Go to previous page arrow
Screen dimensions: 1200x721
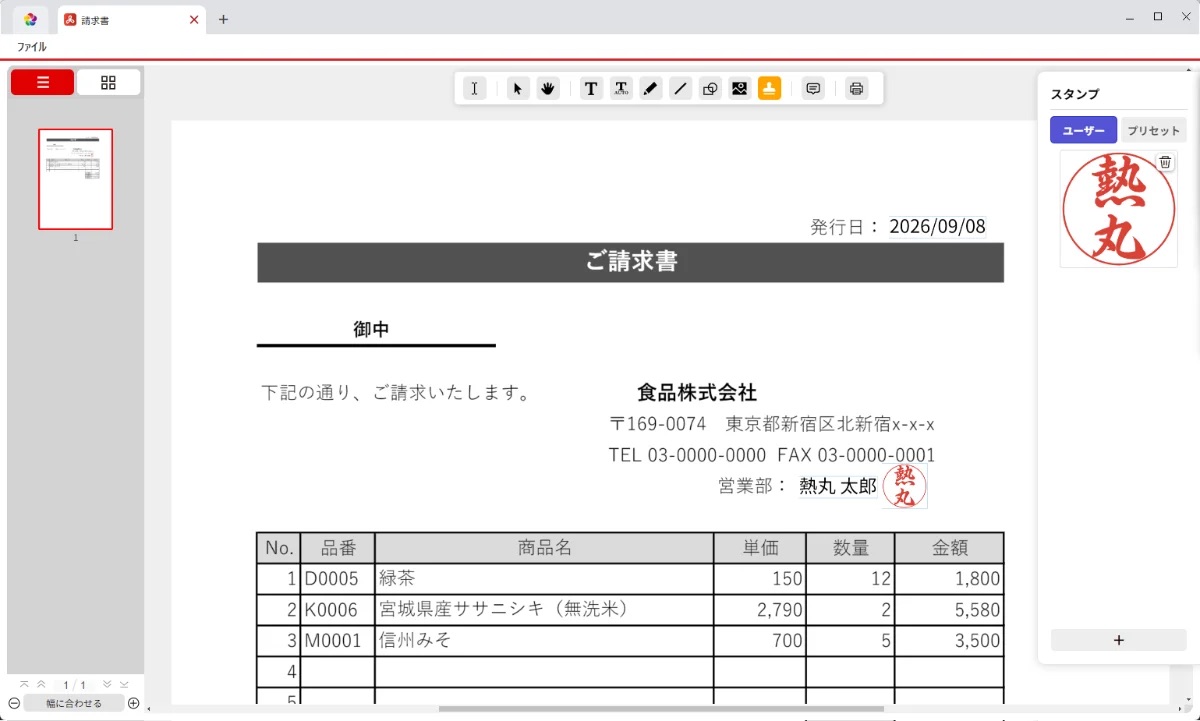pyautogui.click(x=41, y=684)
